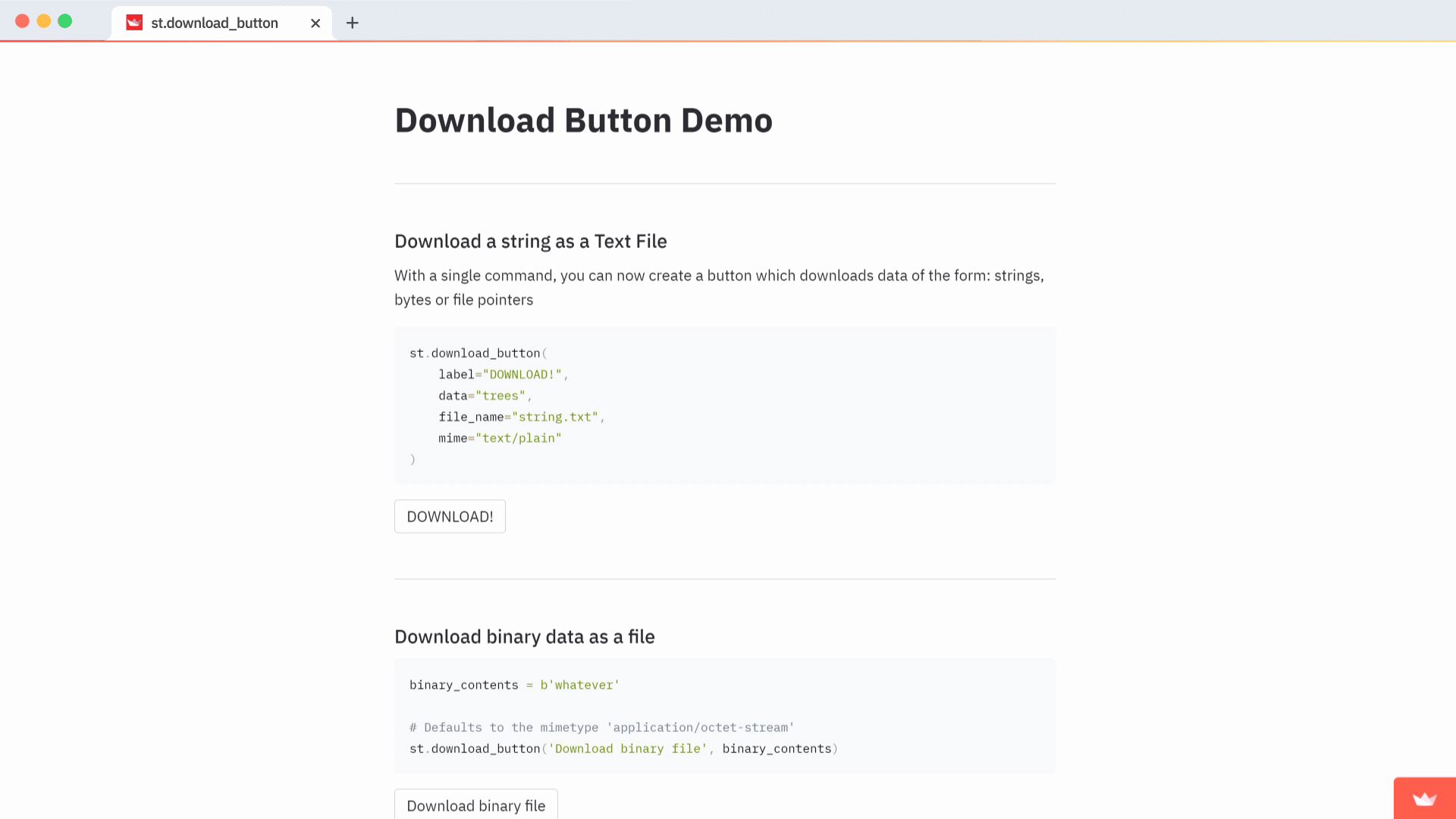The height and width of the screenshot is (819, 1456).
Task: Click the Download Button Demo heading
Action: tap(583, 120)
